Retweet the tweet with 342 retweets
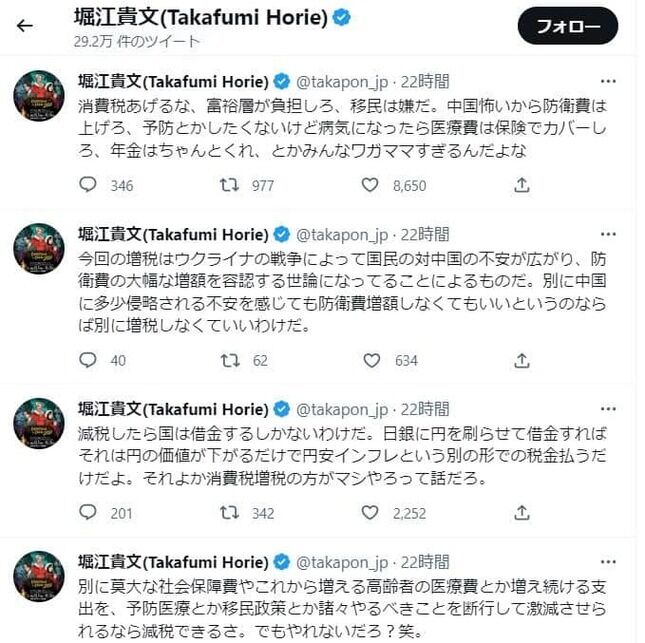Image resolution: width=645 pixels, height=643 pixels. 229,513
